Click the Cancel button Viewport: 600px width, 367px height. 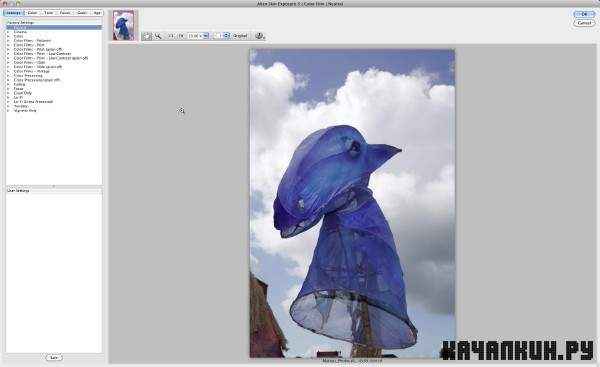tap(584, 23)
